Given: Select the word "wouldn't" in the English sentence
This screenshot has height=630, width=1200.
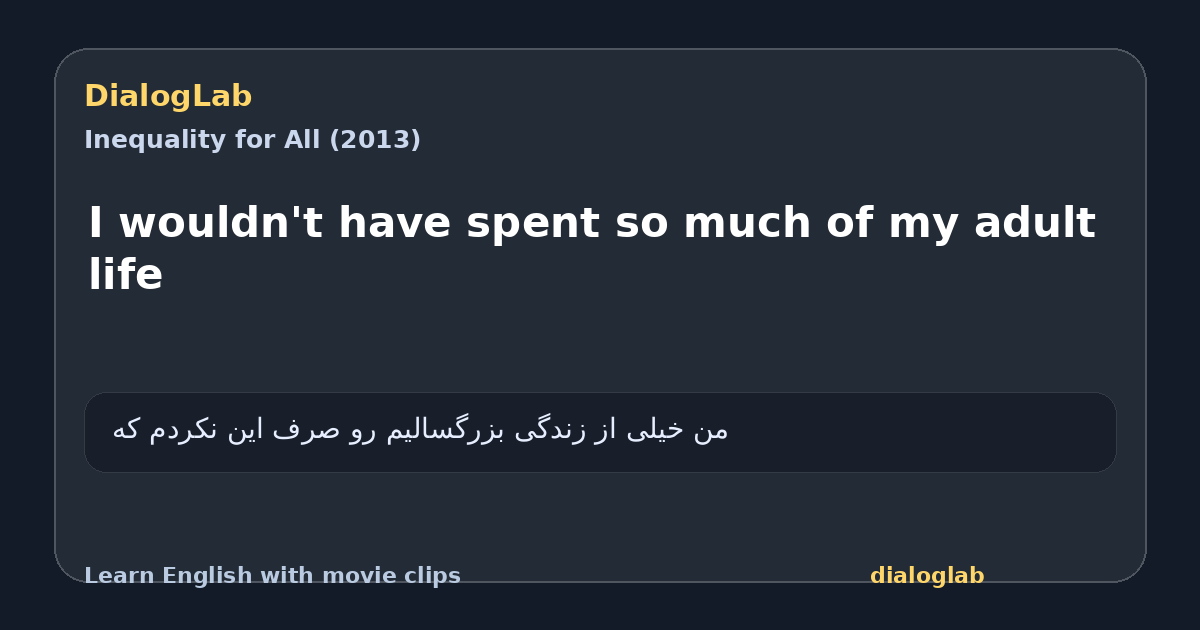Looking at the screenshot, I should pyautogui.click(x=219, y=222).
